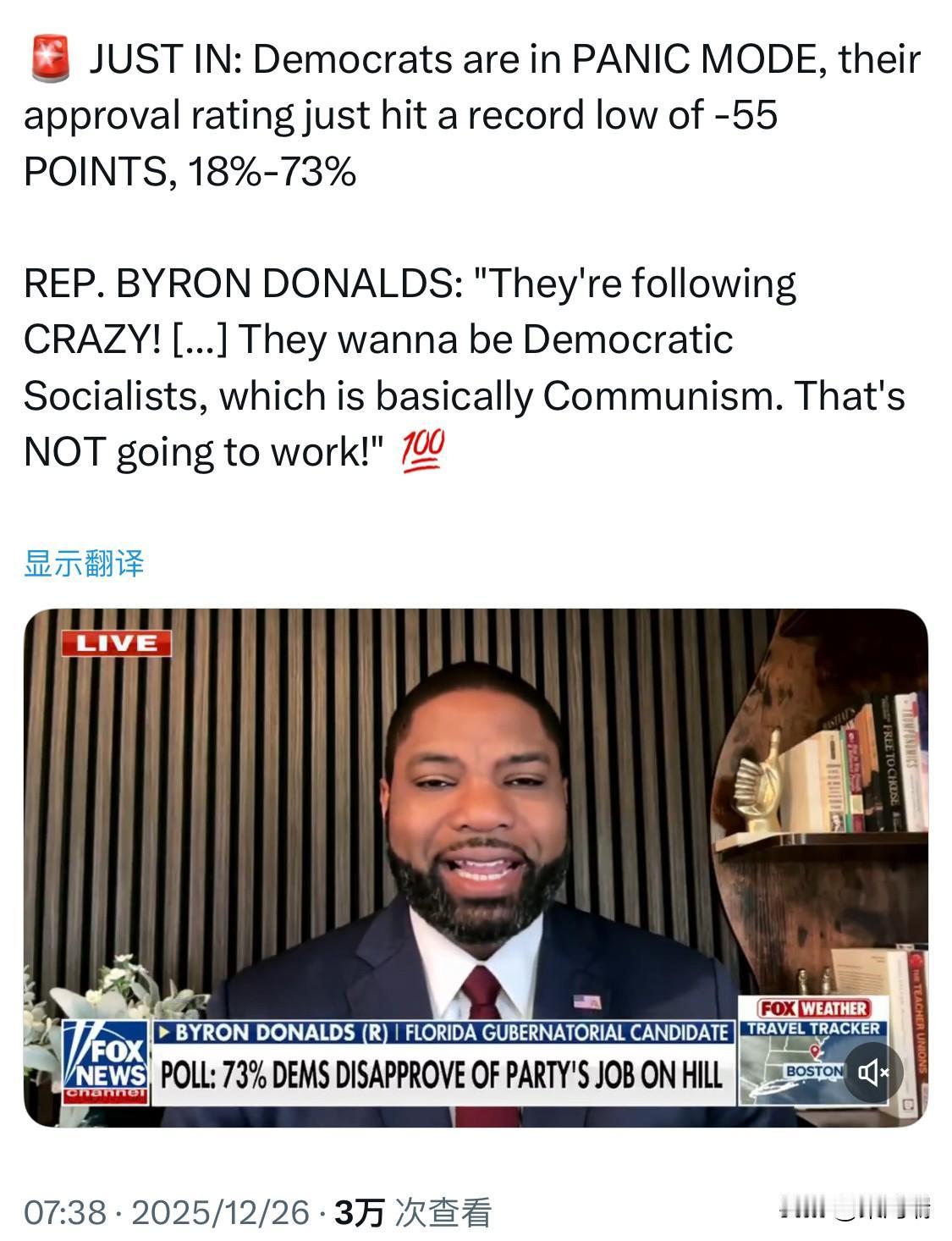Unmute the video with the speaker icon

873,1073
